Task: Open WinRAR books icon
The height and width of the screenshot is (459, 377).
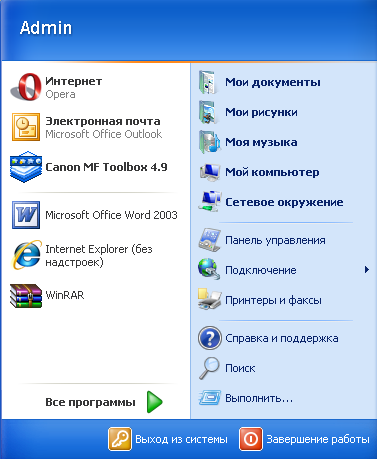Action: tap(26, 295)
